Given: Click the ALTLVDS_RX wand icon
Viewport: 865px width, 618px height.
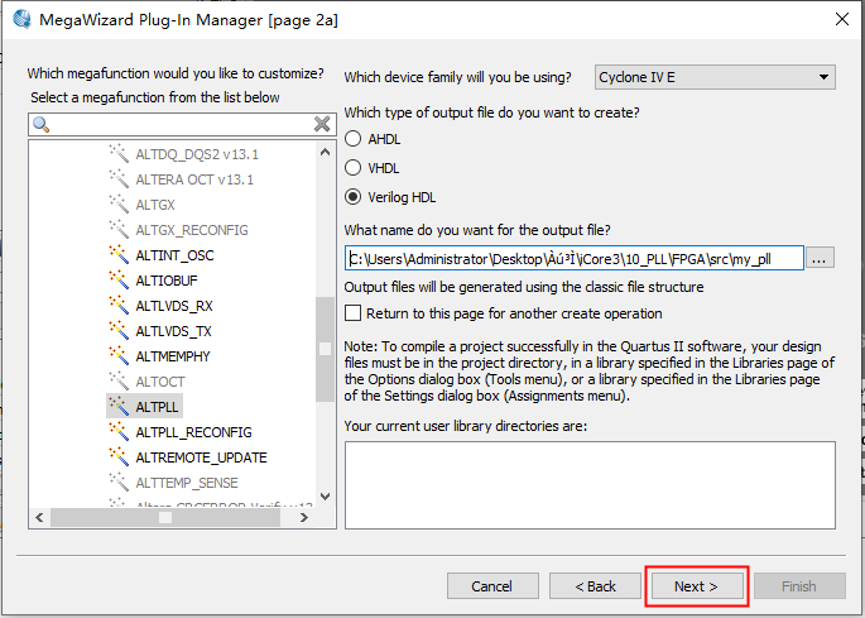Looking at the screenshot, I should tap(119, 306).
